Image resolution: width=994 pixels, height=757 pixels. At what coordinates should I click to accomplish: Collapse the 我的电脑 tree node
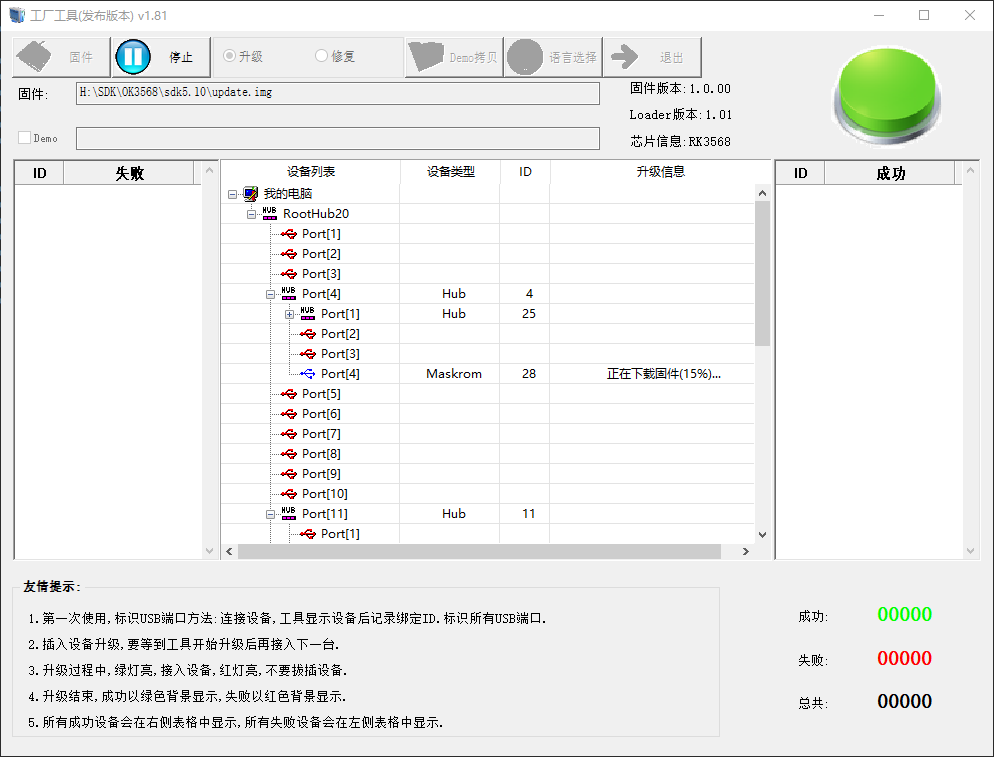click(233, 194)
